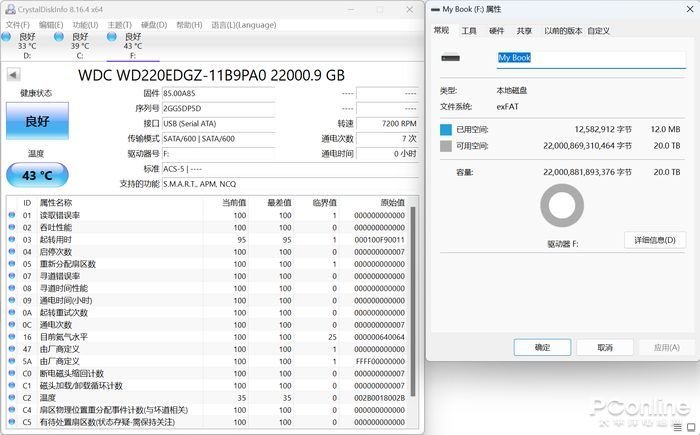This screenshot has width=700, height=435.
Task: Click status dot for attribute C1 磁头加载/卸载循环计数
Action: click(12, 385)
